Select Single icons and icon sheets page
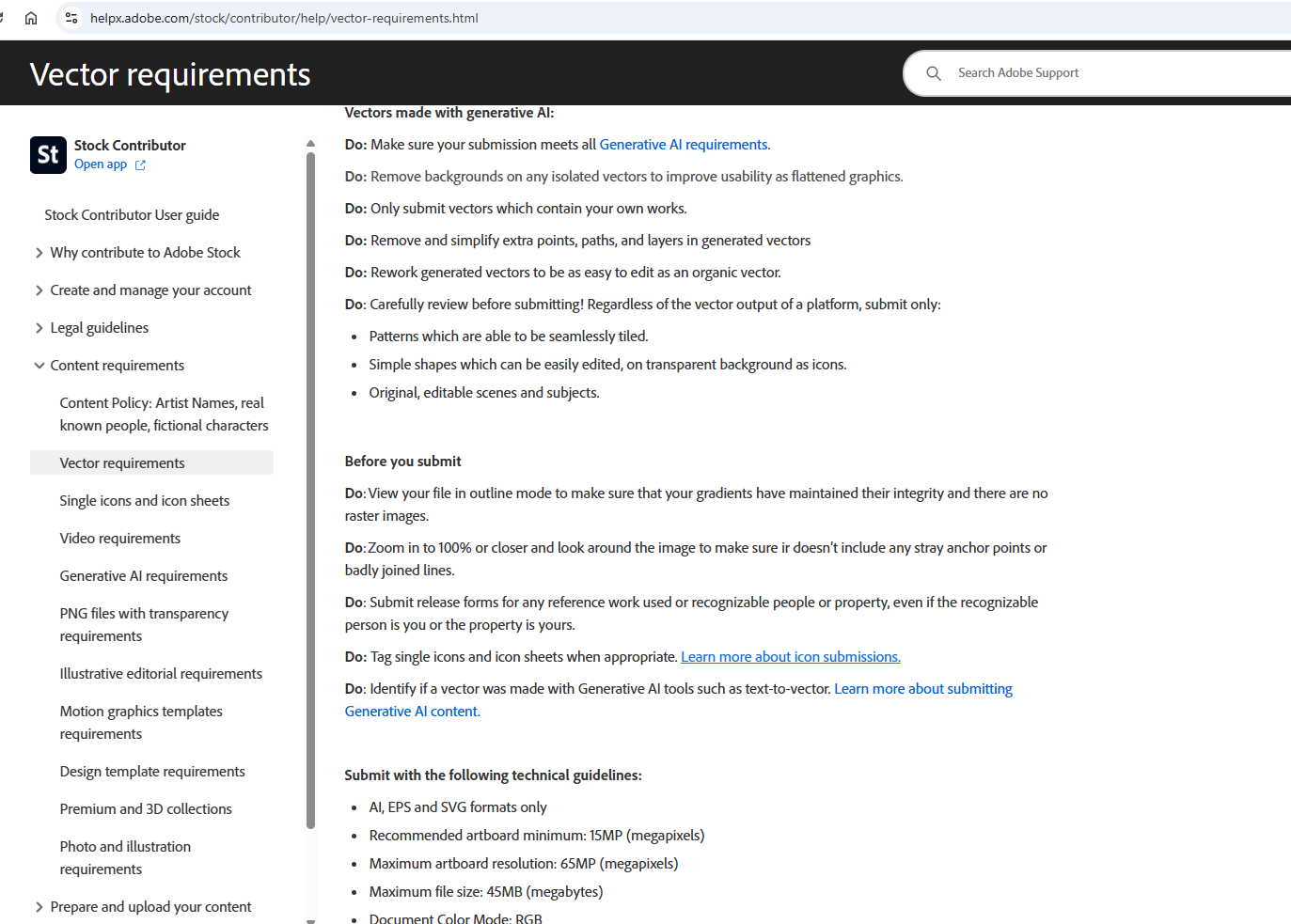The height and width of the screenshot is (924, 1291). click(x=144, y=500)
